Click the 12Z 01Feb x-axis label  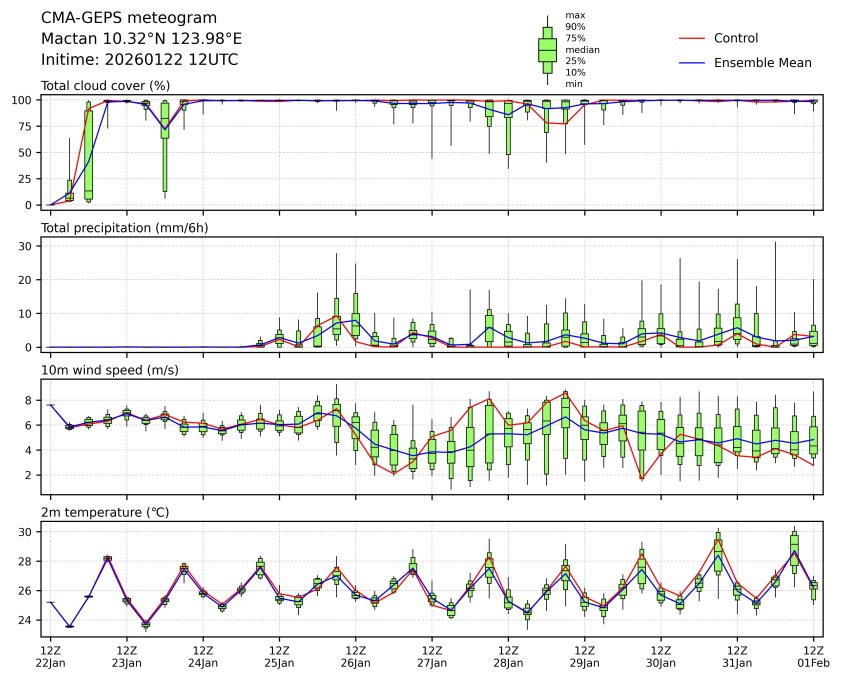click(813, 655)
